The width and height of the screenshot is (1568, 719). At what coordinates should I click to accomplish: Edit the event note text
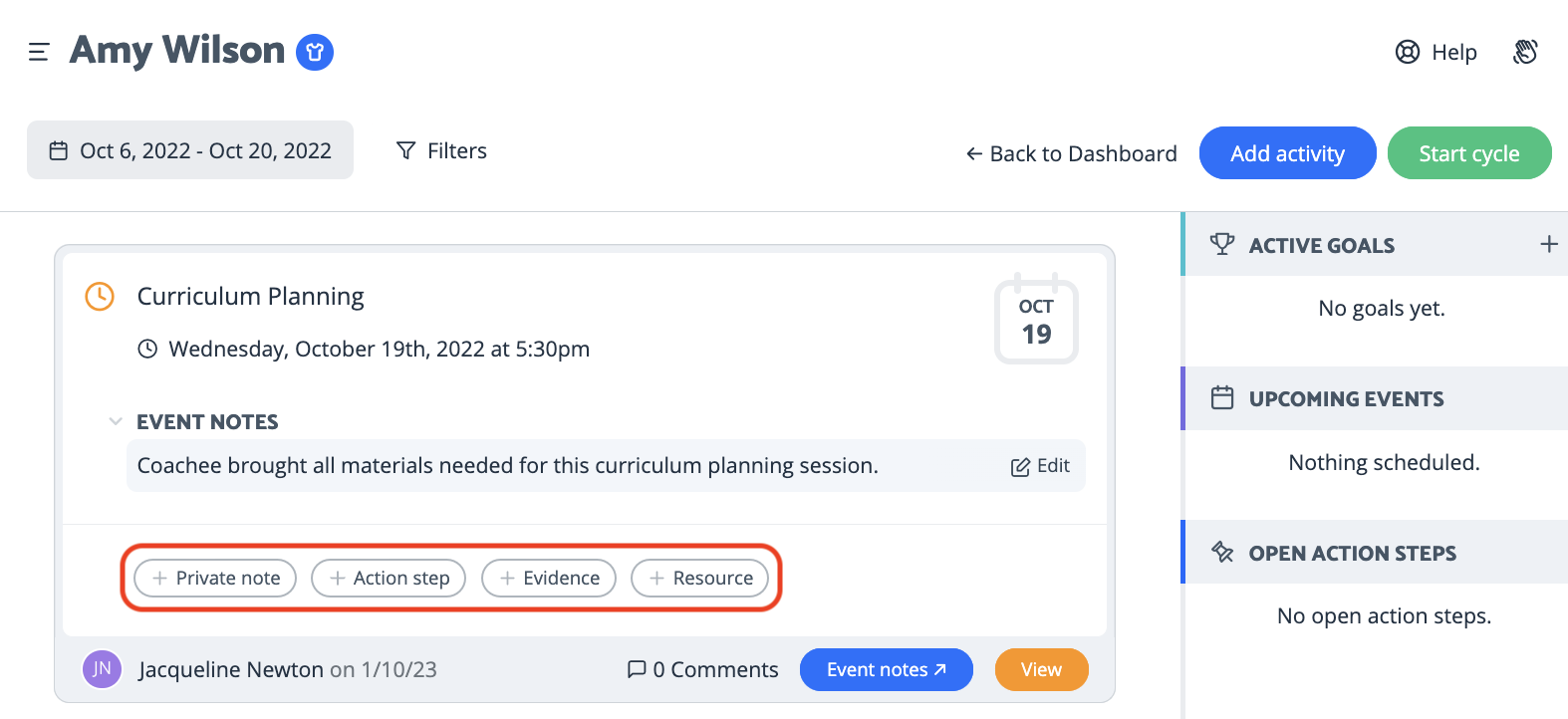pos(1040,466)
